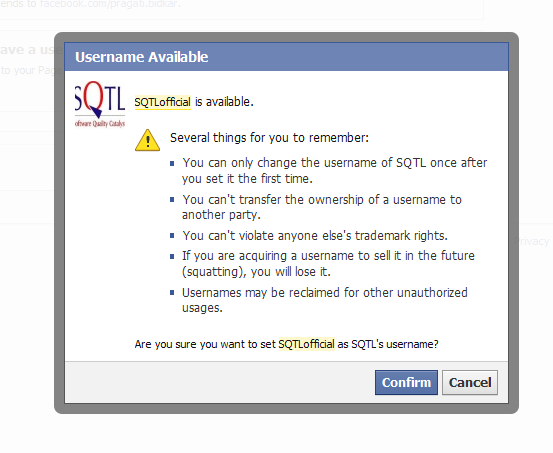This screenshot has width=553, height=453.
Task: Click the bullet before trademark rights line
Action: click(x=172, y=235)
